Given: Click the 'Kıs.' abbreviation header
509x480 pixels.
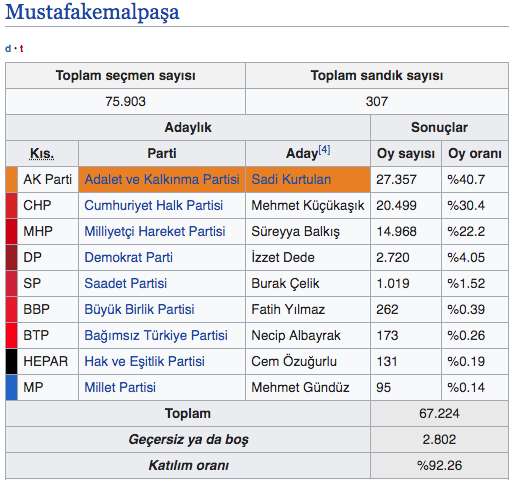Looking at the screenshot, I should point(42,154).
